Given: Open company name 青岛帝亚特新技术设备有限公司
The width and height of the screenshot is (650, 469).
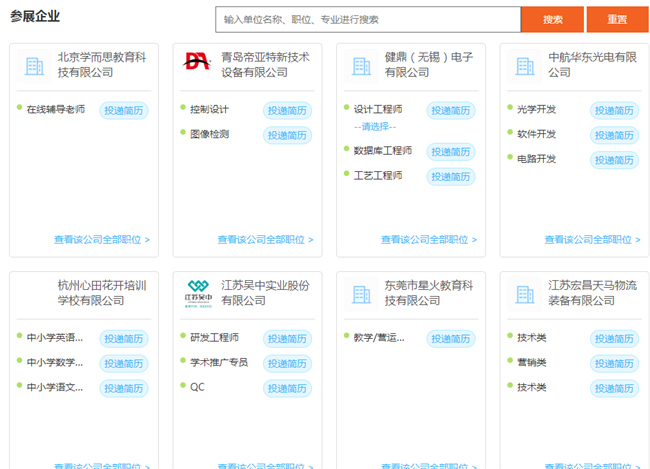Looking at the screenshot, I should (265, 65).
